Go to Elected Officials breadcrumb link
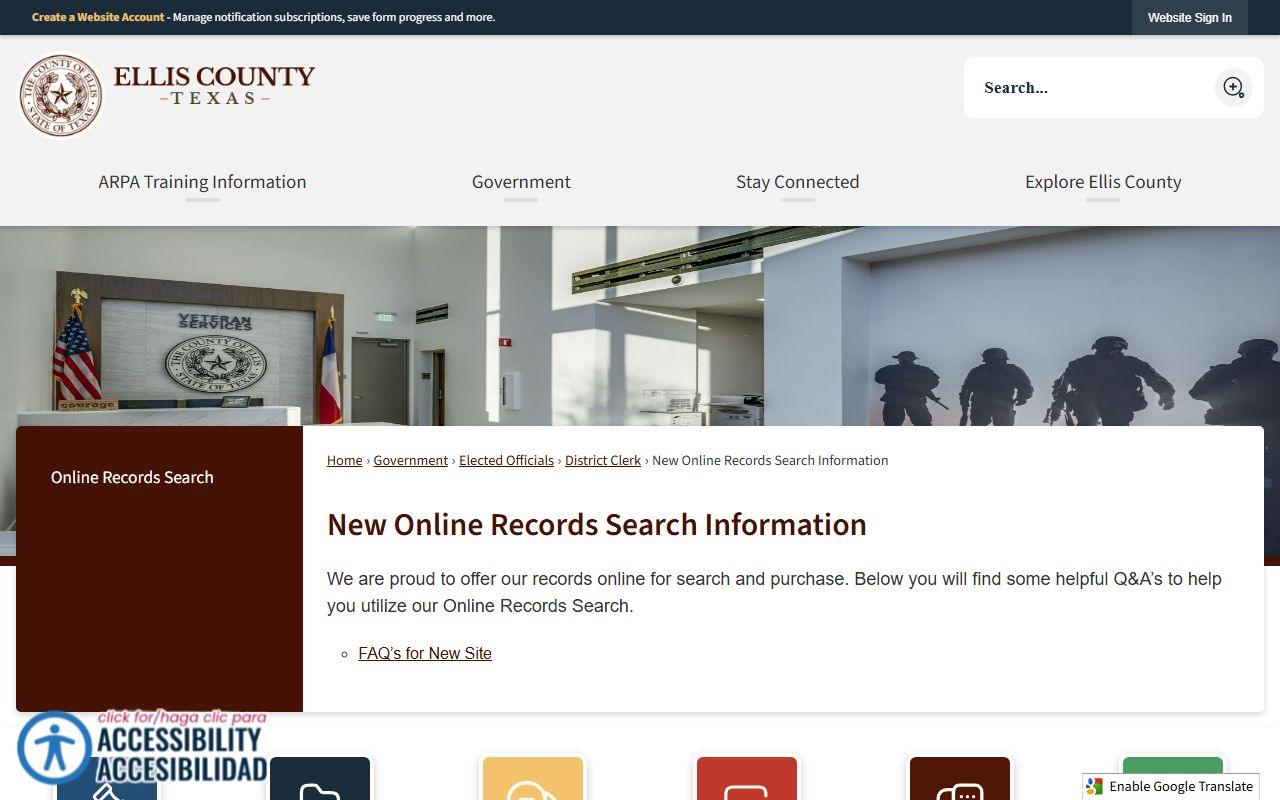Viewport: 1280px width, 800px height. [506, 460]
